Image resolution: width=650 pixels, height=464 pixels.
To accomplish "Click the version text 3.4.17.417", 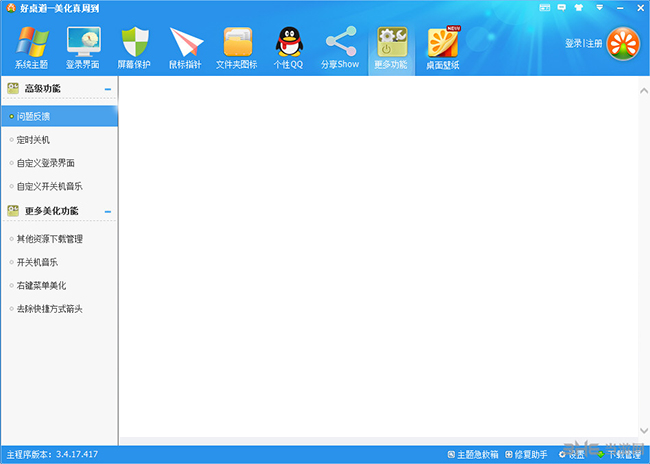I will click(x=77, y=454).
